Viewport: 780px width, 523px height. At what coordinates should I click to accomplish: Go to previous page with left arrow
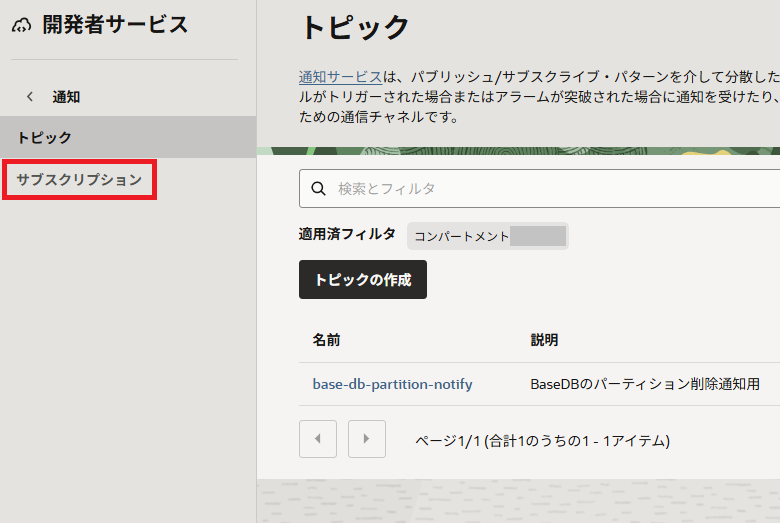318,439
